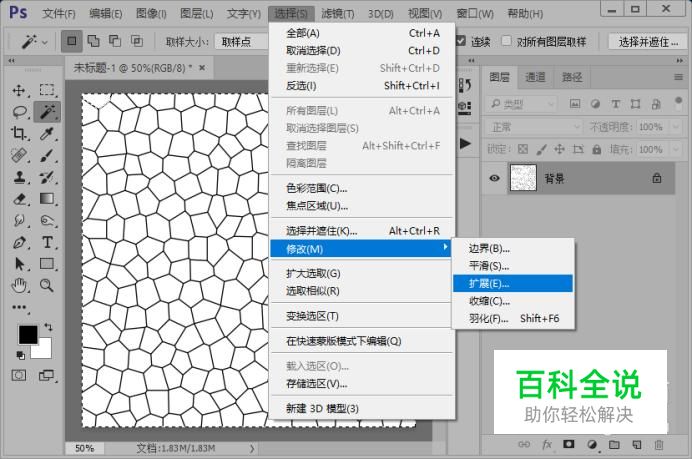Swap foreground and background colors
692x459 pixels.
click(x=48, y=327)
